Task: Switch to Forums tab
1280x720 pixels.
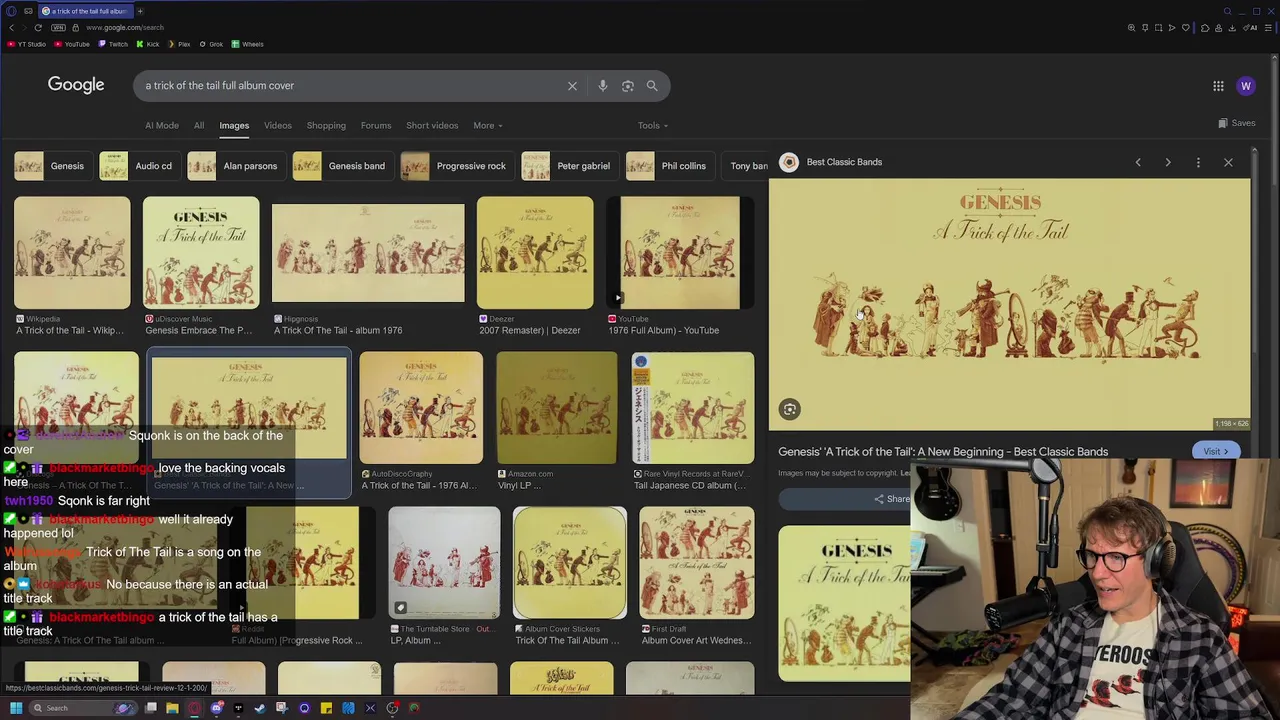Action: tap(376, 126)
